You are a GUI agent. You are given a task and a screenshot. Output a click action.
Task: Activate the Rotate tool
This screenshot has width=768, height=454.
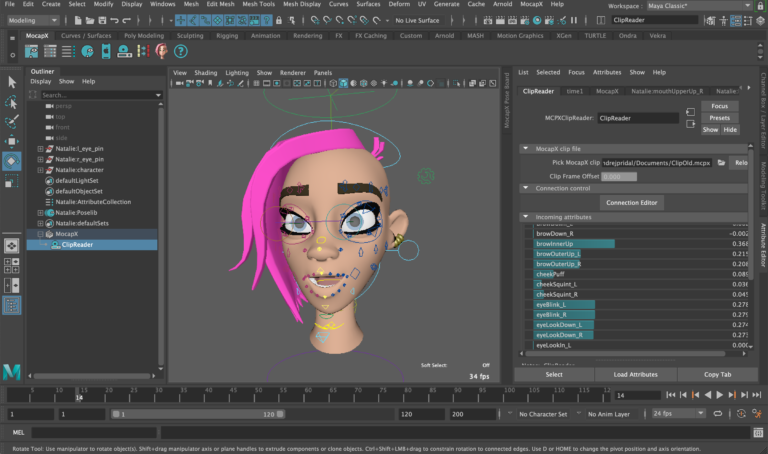11,161
